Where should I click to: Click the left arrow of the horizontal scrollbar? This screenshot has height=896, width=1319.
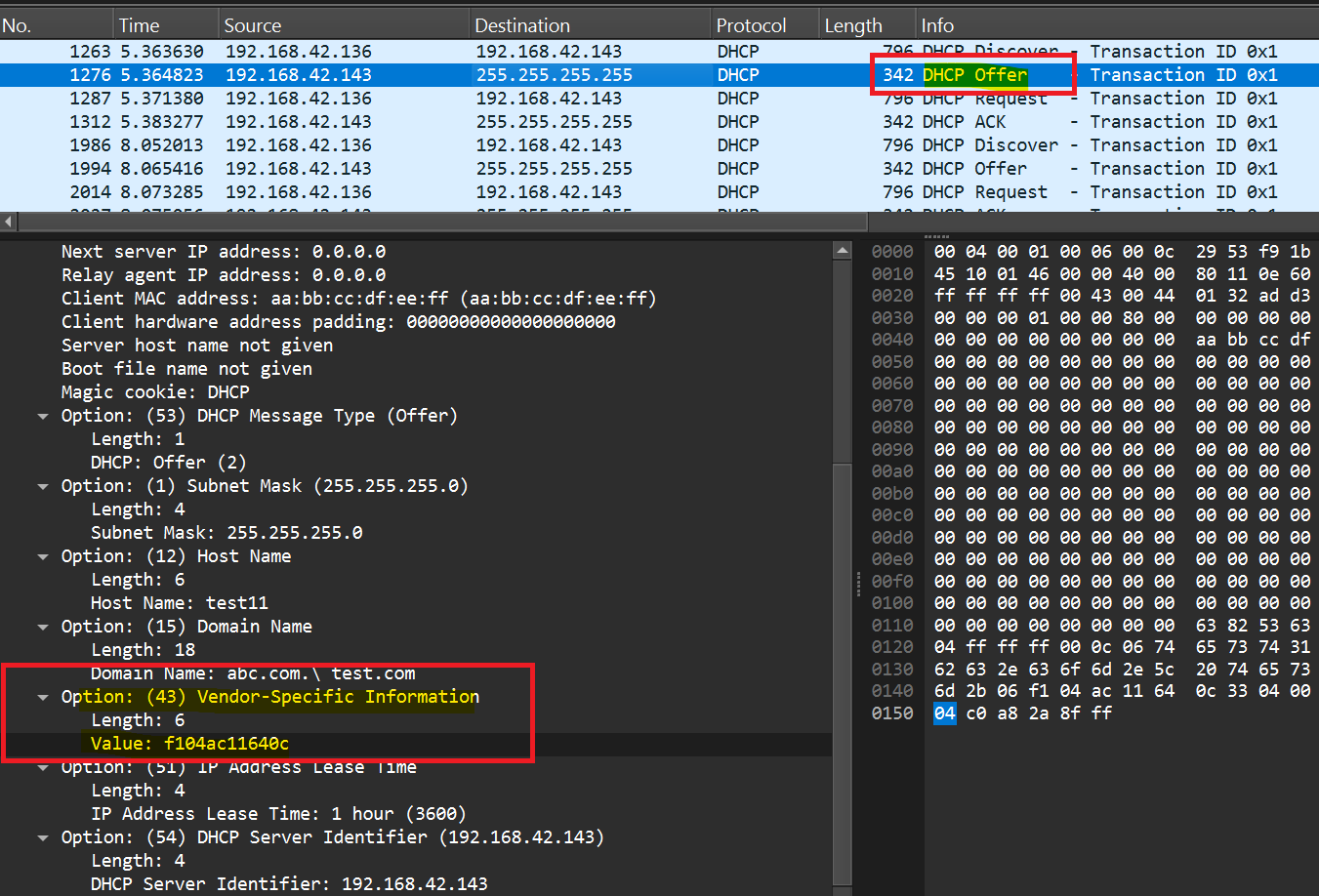[9, 221]
